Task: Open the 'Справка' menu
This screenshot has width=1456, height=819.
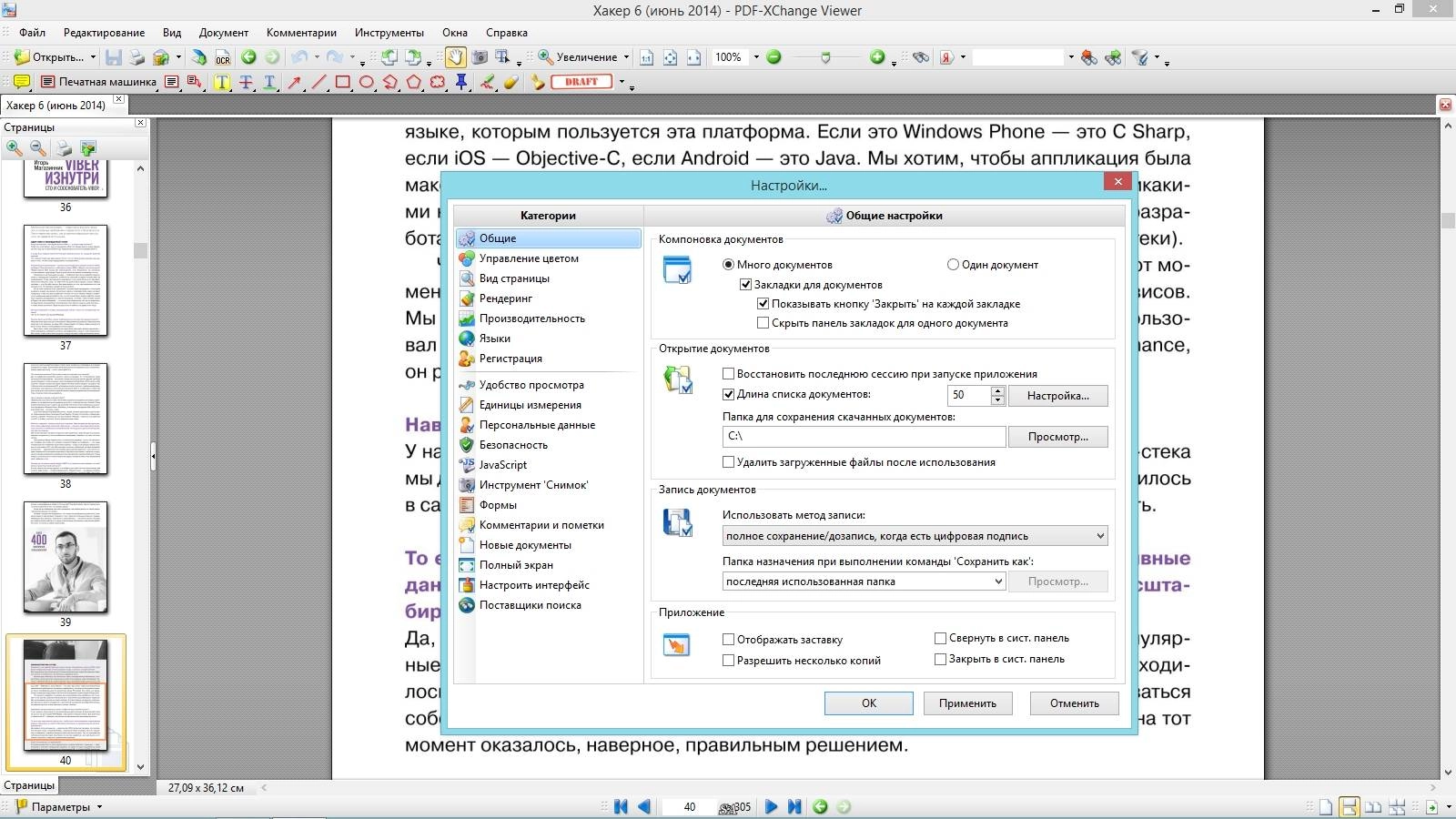Action: pyautogui.click(x=507, y=33)
